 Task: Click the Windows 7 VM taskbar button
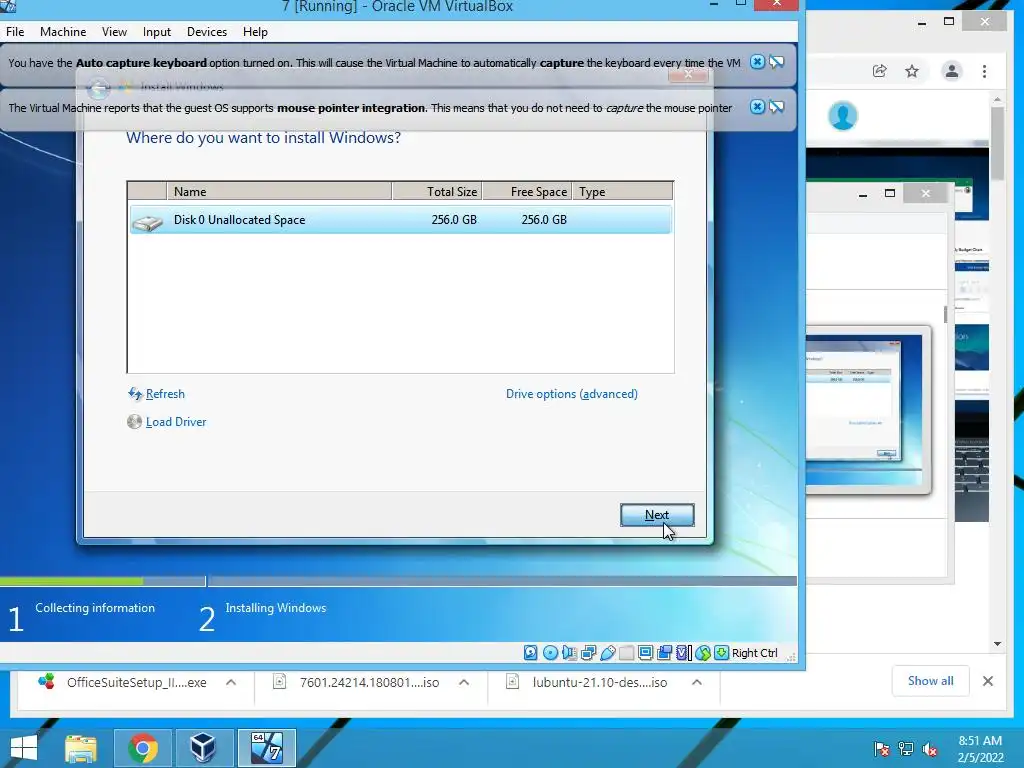tap(266, 748)
